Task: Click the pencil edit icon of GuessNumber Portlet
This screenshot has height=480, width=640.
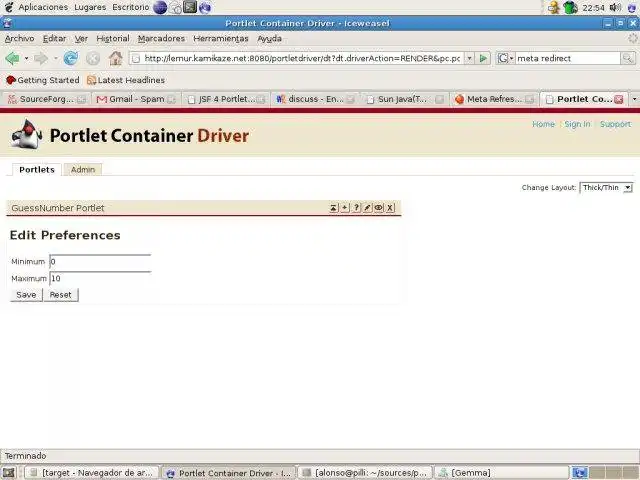Action: coord(367,208)
